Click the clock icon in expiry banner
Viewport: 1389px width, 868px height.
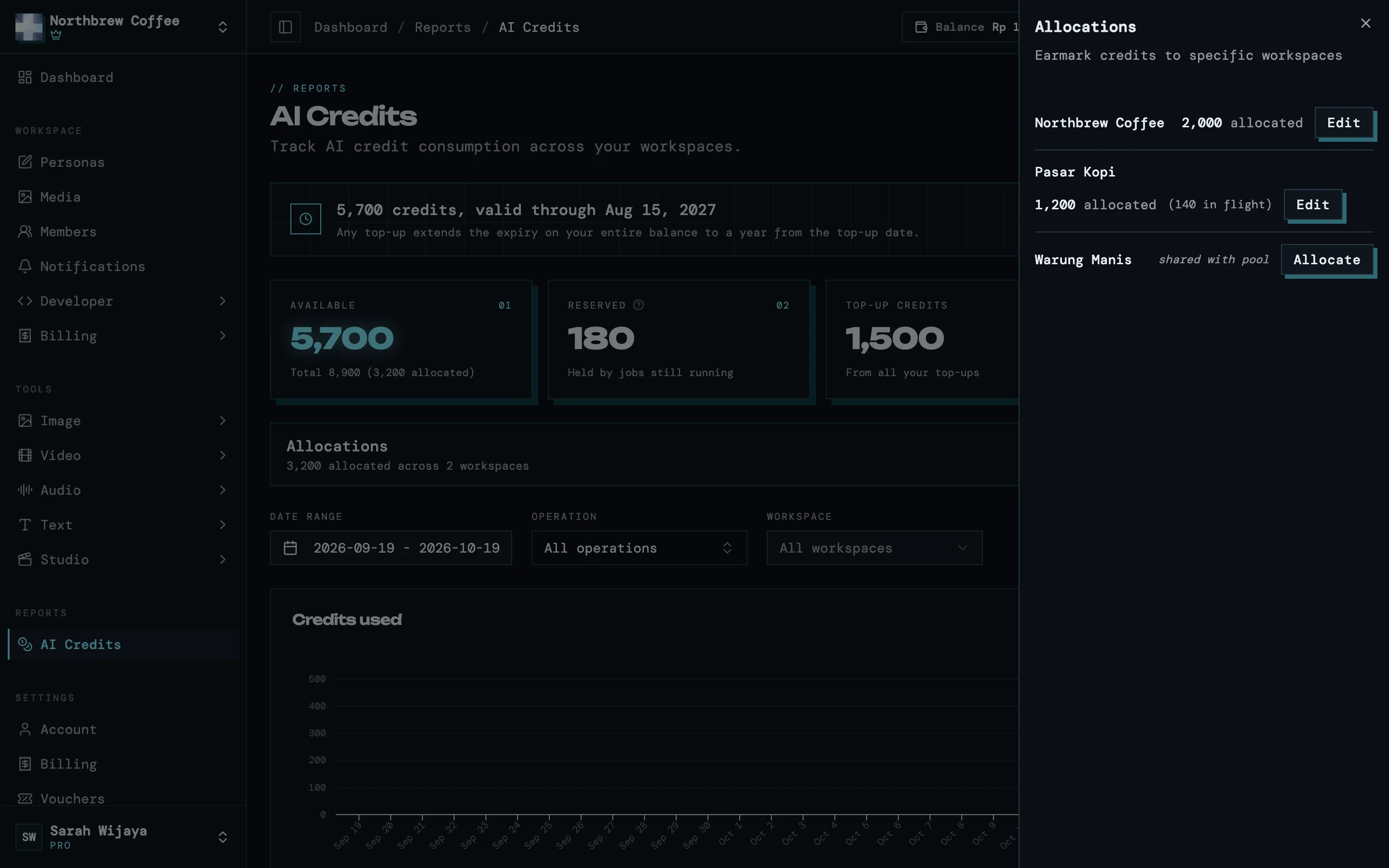(x=305, y=219)
